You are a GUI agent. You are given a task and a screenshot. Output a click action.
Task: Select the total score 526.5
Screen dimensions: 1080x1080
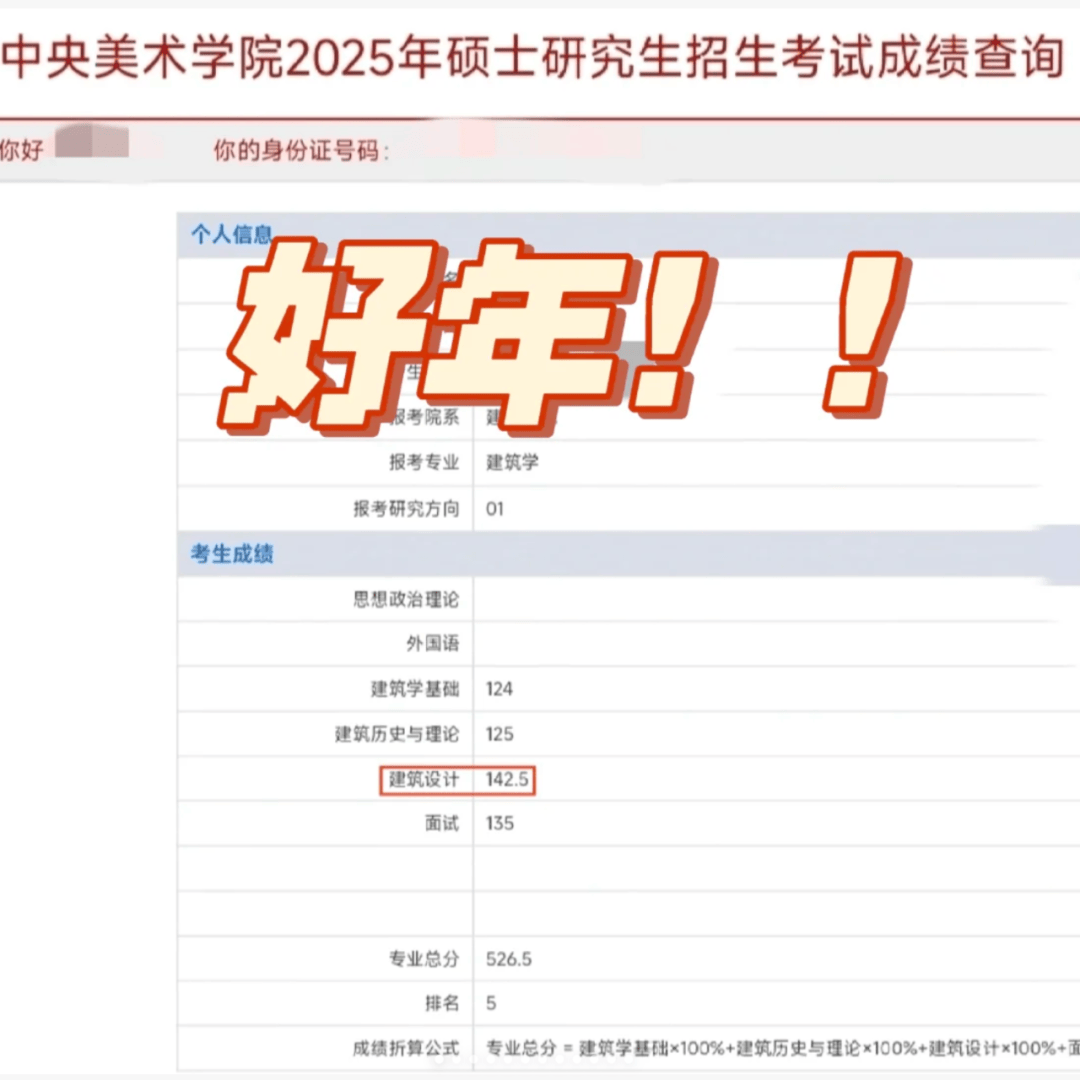coord(509,959)
